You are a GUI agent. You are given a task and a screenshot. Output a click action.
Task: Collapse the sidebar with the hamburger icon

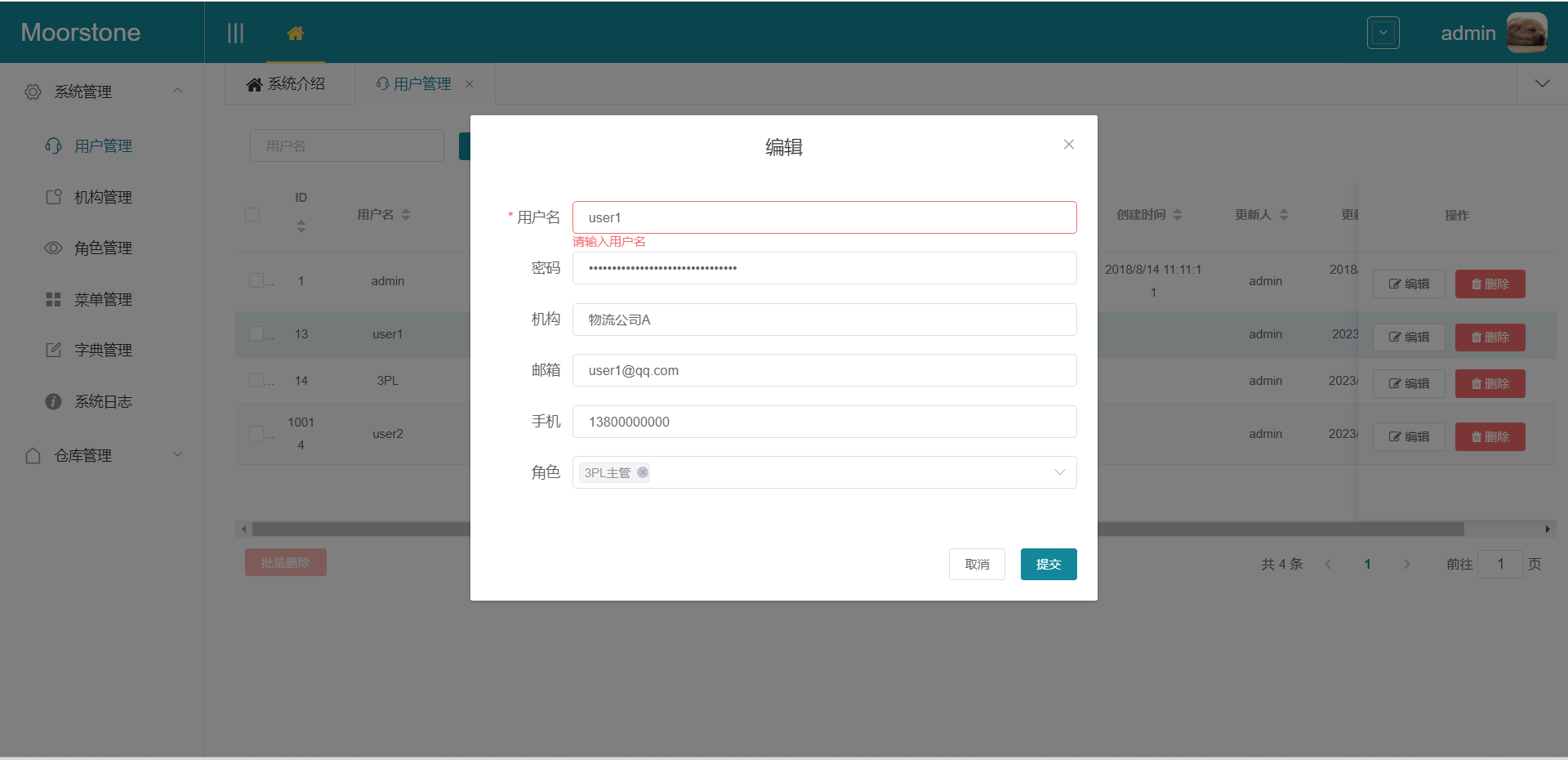235,33
